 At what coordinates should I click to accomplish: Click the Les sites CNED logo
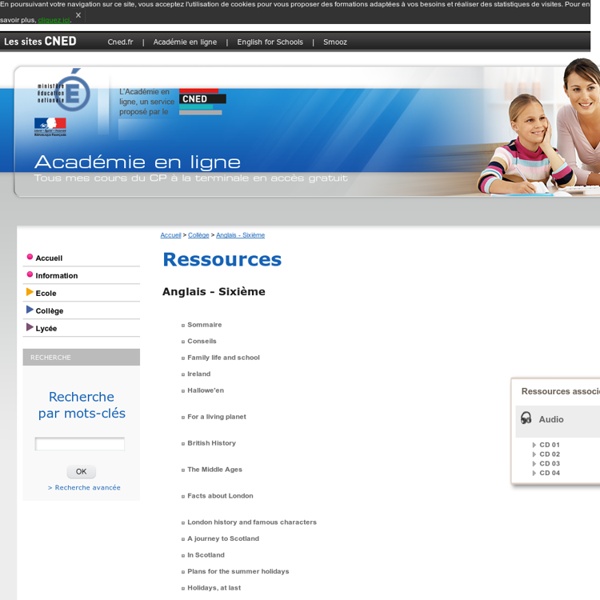[x=40, y=42]
